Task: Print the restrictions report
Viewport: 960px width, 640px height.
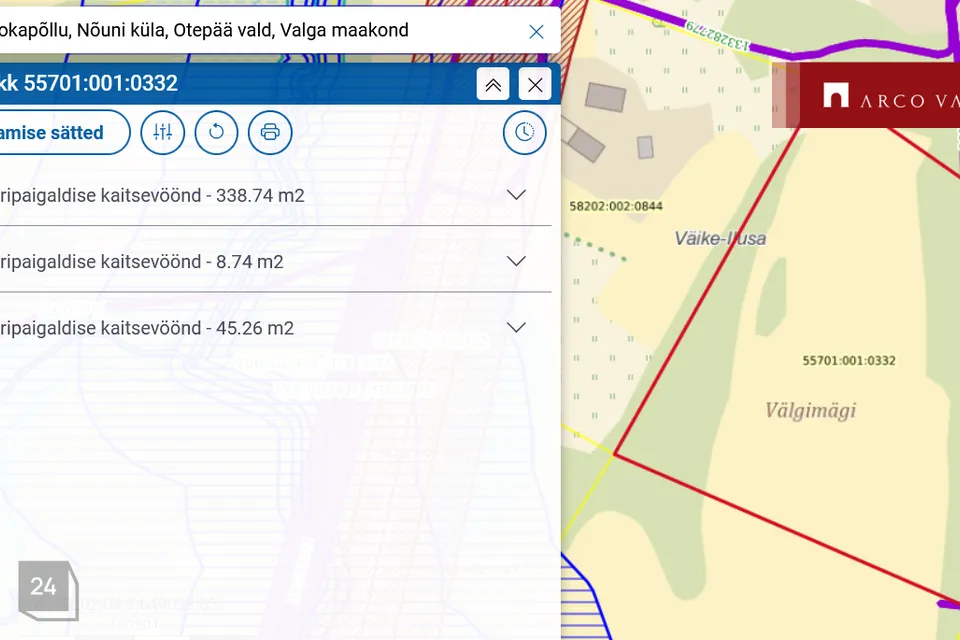Action: point(270,132)
